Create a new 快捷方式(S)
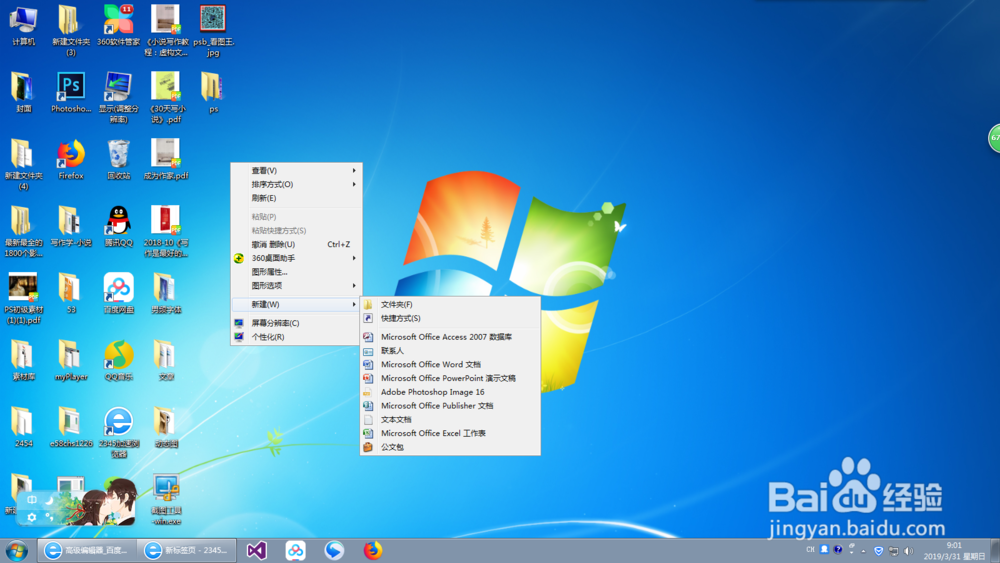This screenshot has height=563, width=1000. tap(450, 318)
